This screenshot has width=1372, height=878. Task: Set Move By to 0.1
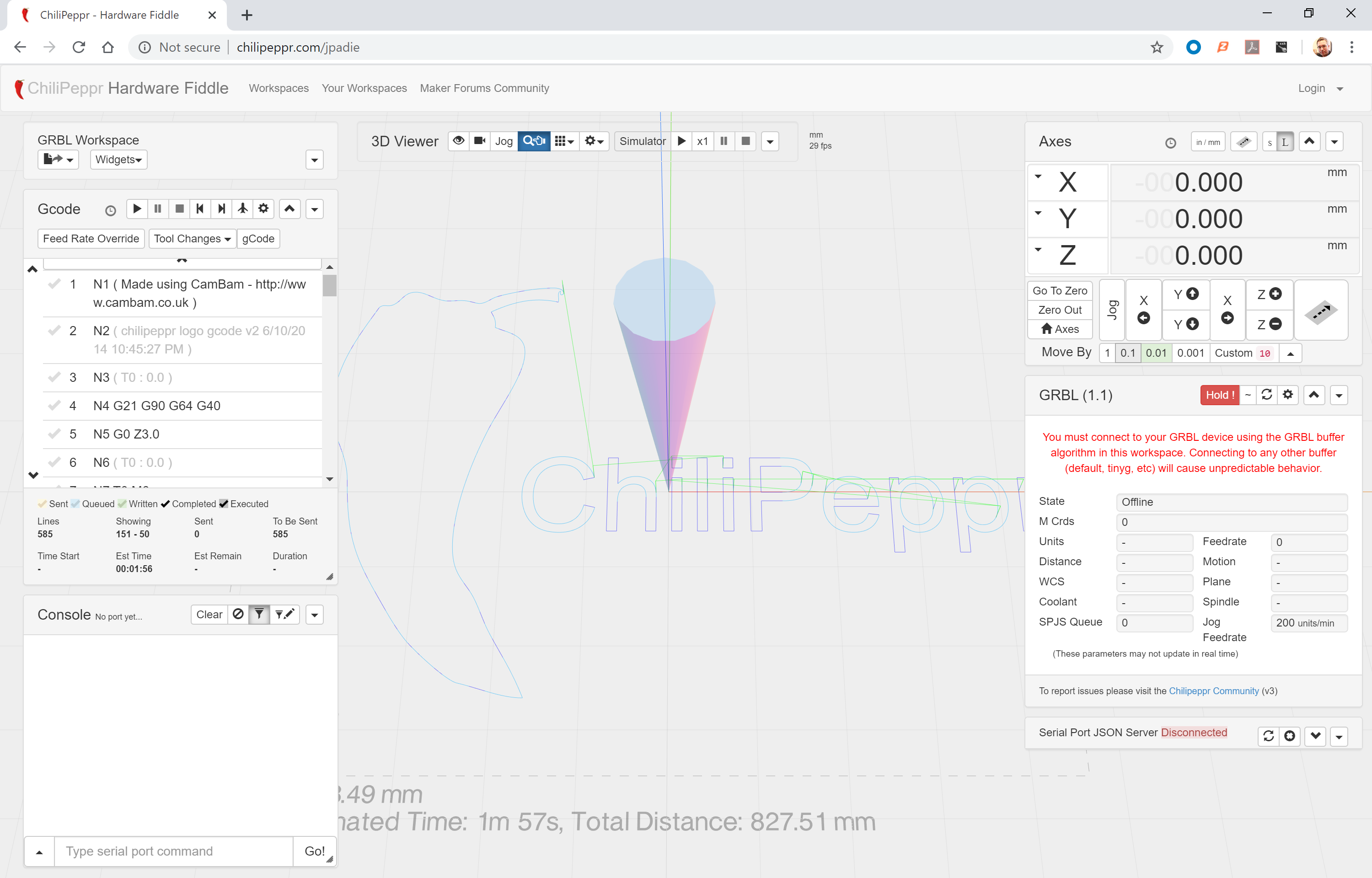(x=1127, y=353)
